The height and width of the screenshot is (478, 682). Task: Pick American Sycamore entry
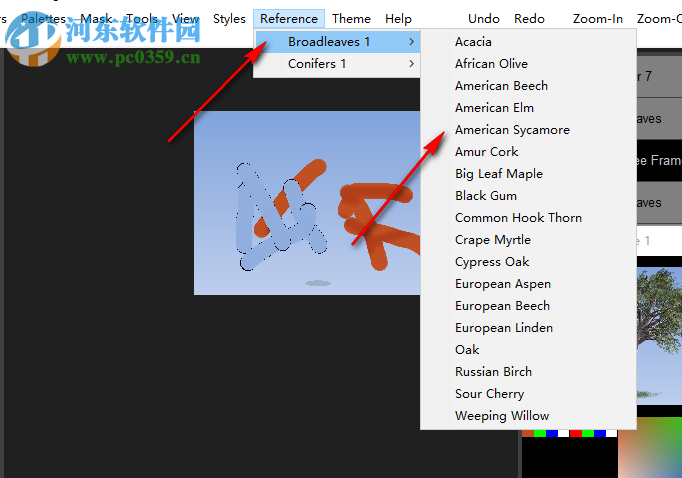click(x=528, y=130)
